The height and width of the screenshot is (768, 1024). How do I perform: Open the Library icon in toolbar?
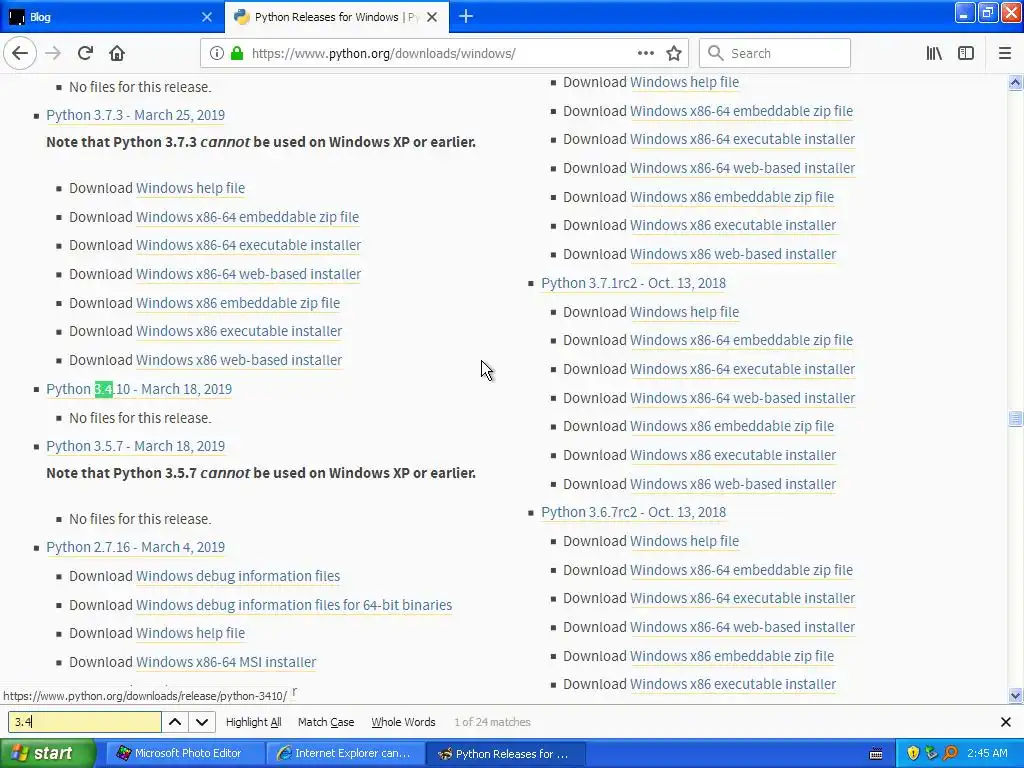934,53
